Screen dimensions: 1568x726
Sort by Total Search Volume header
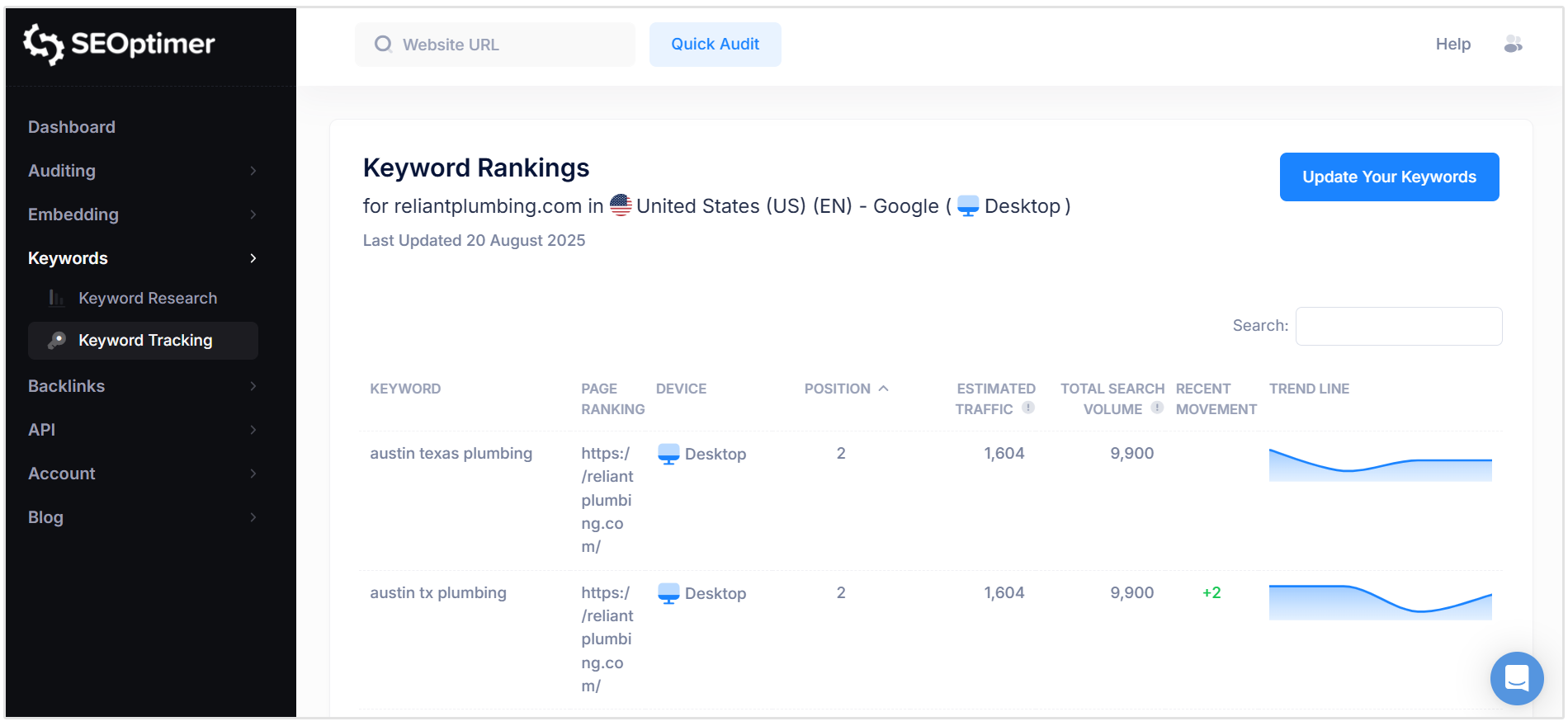pyautogui.click(x=1112, y=398)
